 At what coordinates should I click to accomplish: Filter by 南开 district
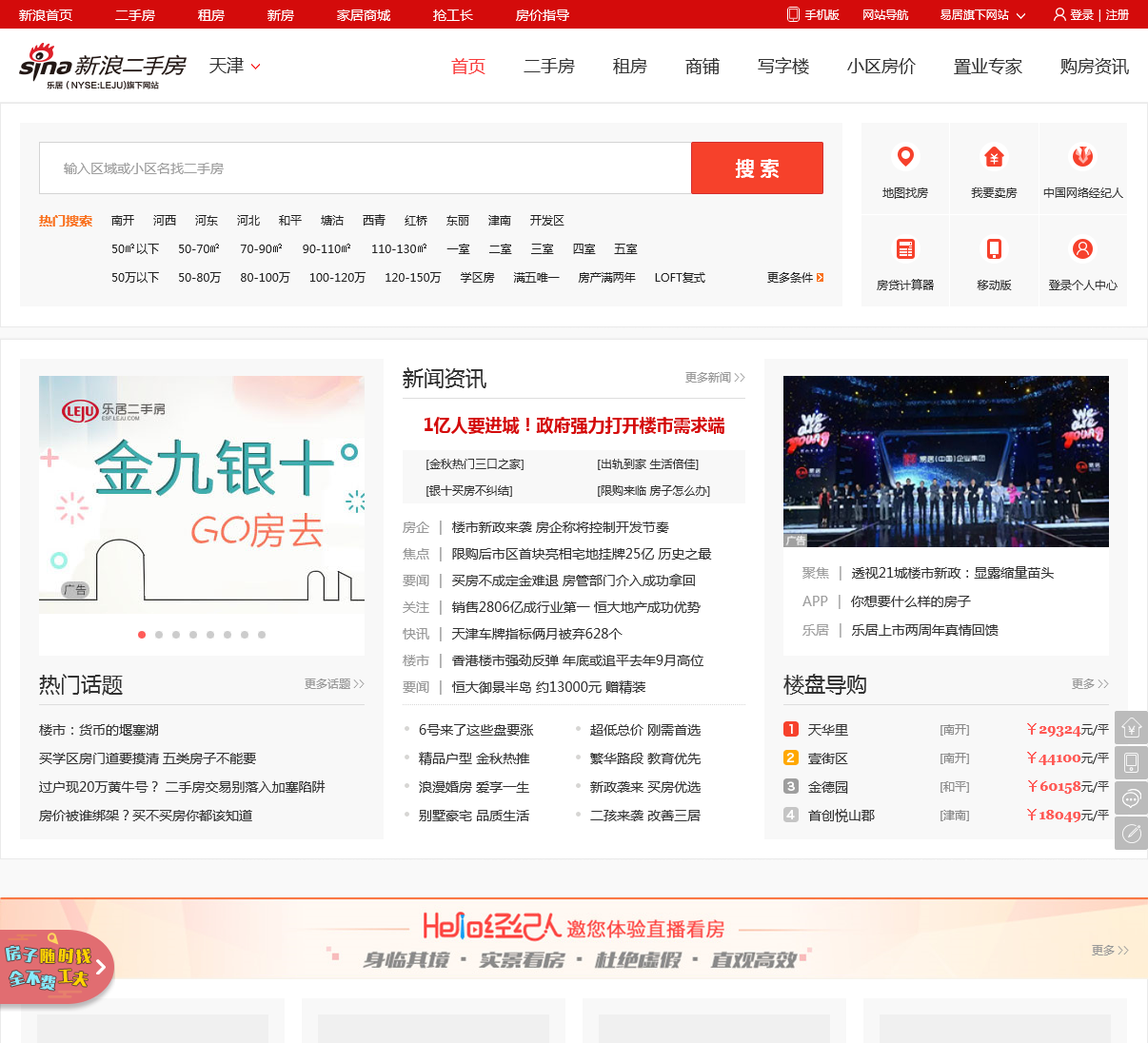click(x=123, y=220)
